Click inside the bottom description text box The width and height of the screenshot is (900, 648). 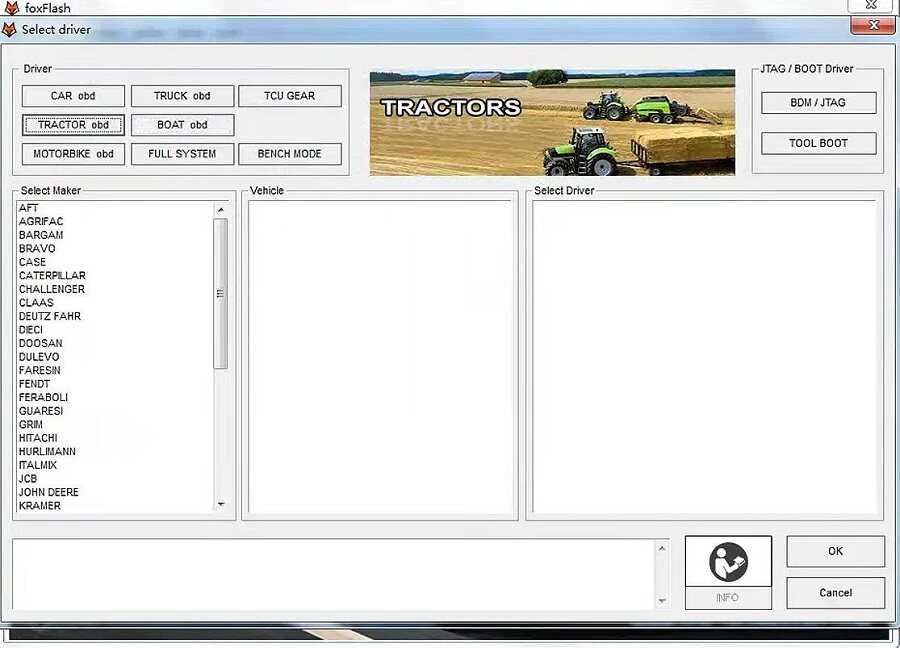333,574
